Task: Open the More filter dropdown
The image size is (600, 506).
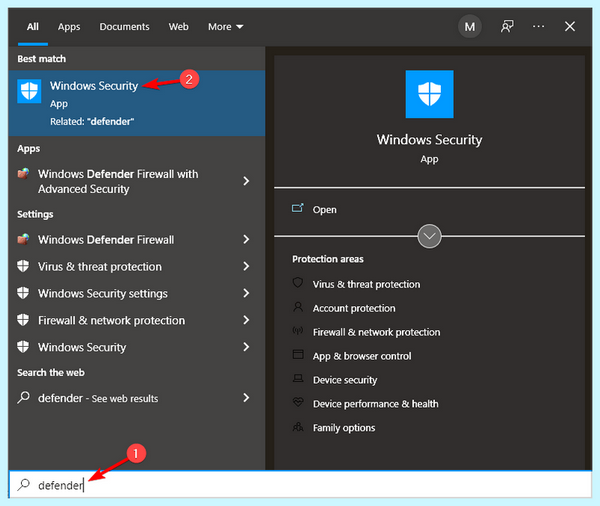Action: (225, 27)
